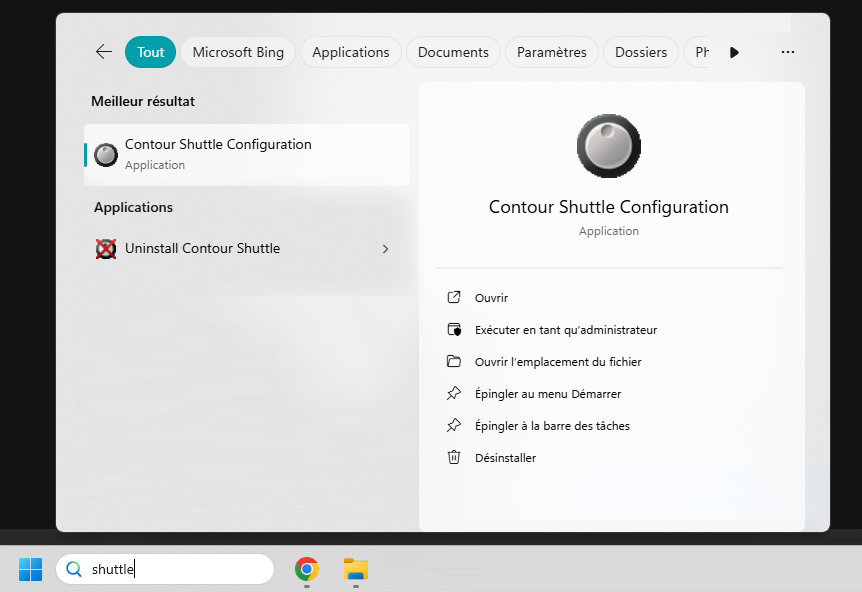Screen dimensions: 862x592
Task: Select the Tout filter tab
Action: (x=150, y=52)
